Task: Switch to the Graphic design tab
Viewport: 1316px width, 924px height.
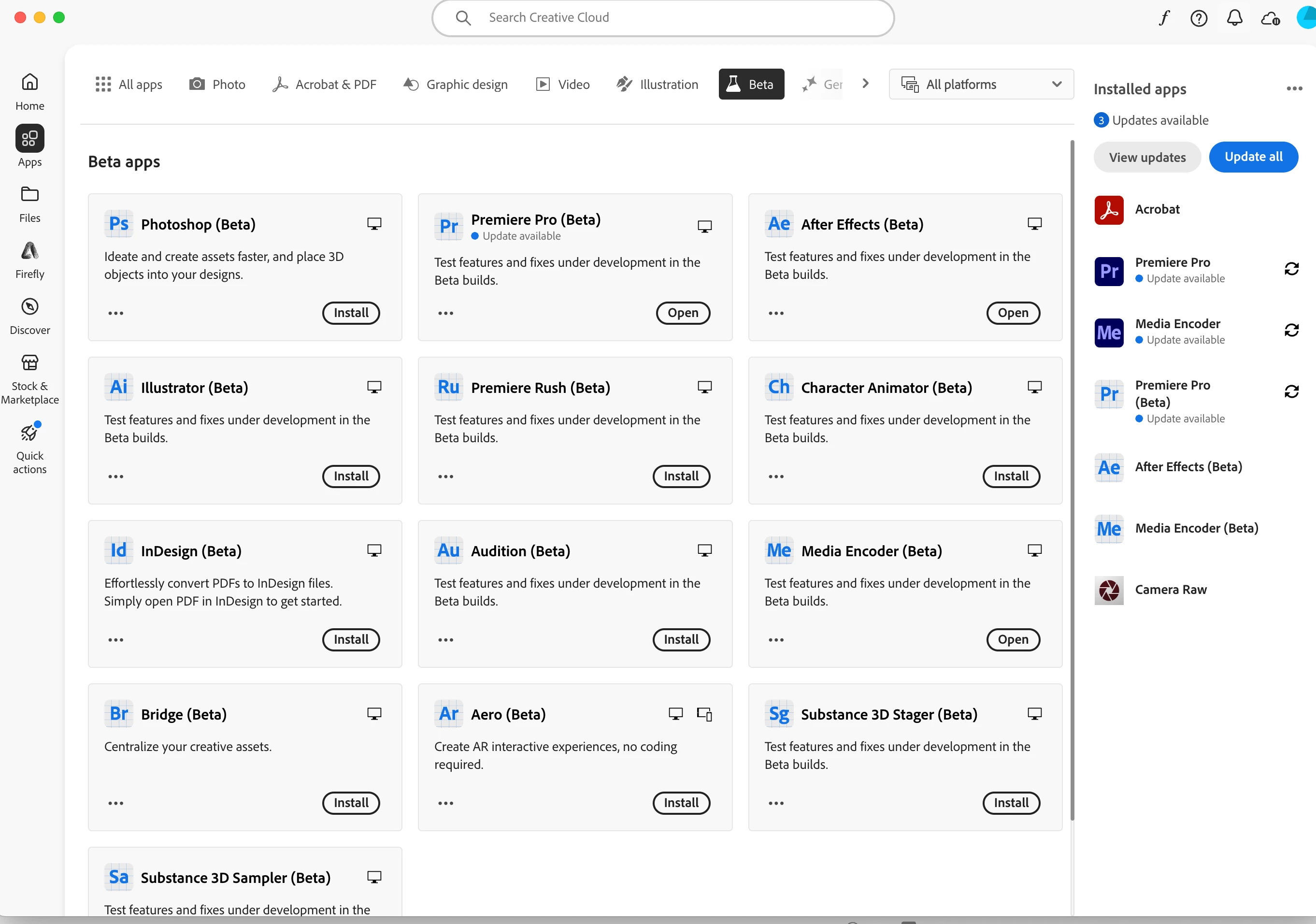Action: click(x=456, y=84)
